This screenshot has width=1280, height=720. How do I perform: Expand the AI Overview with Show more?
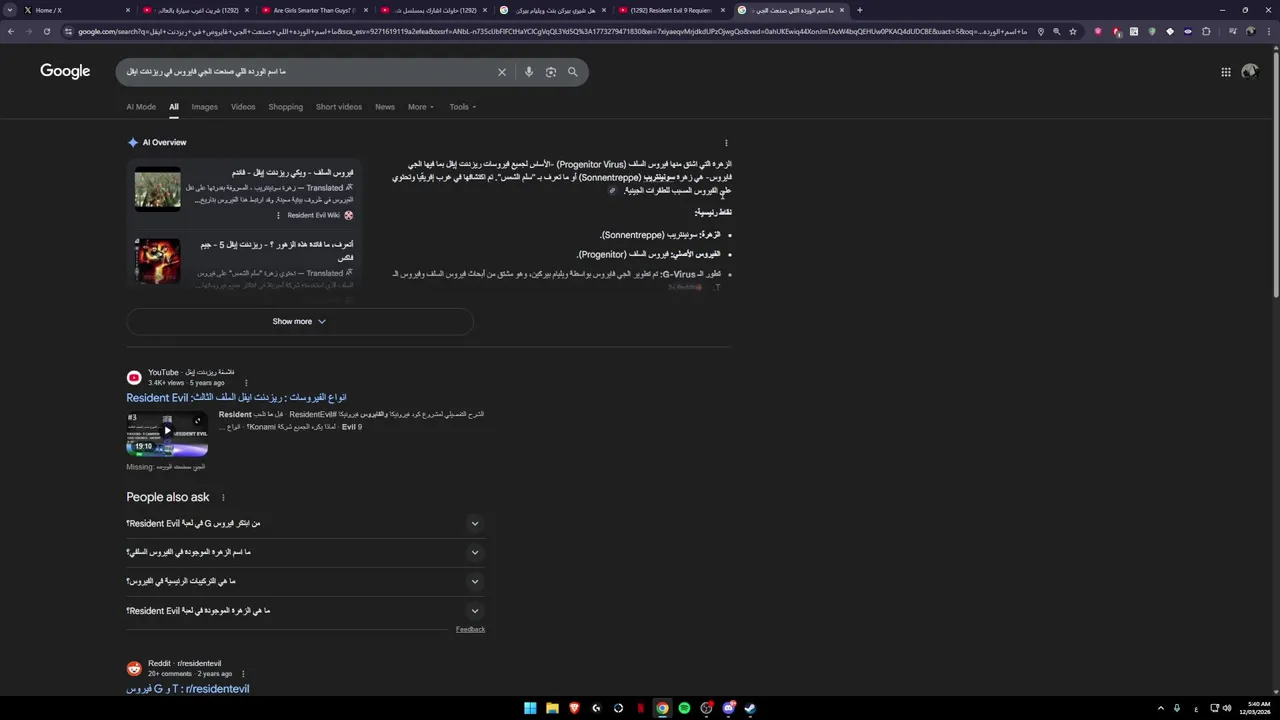tap(299, 321)
